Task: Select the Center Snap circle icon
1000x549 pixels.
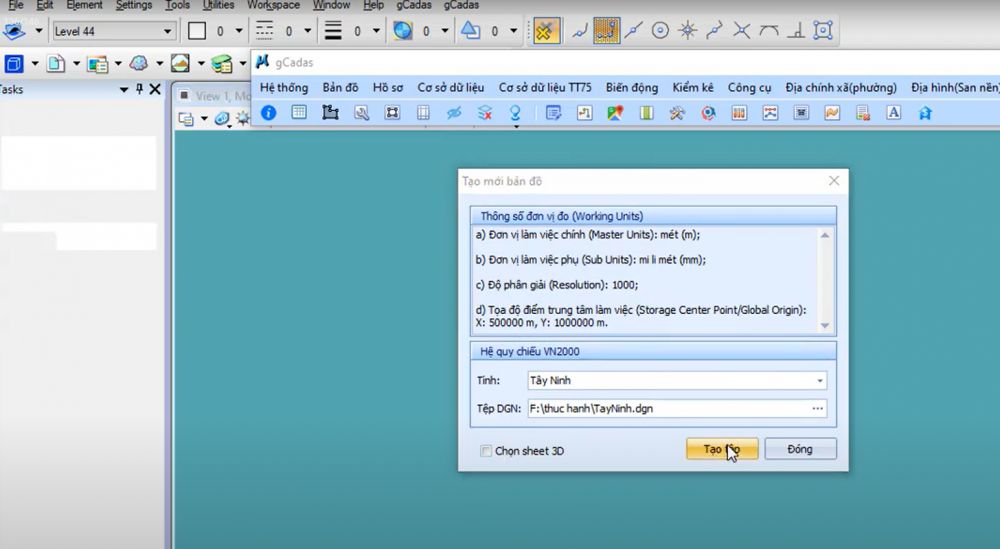Action: (x=660, y=30)
